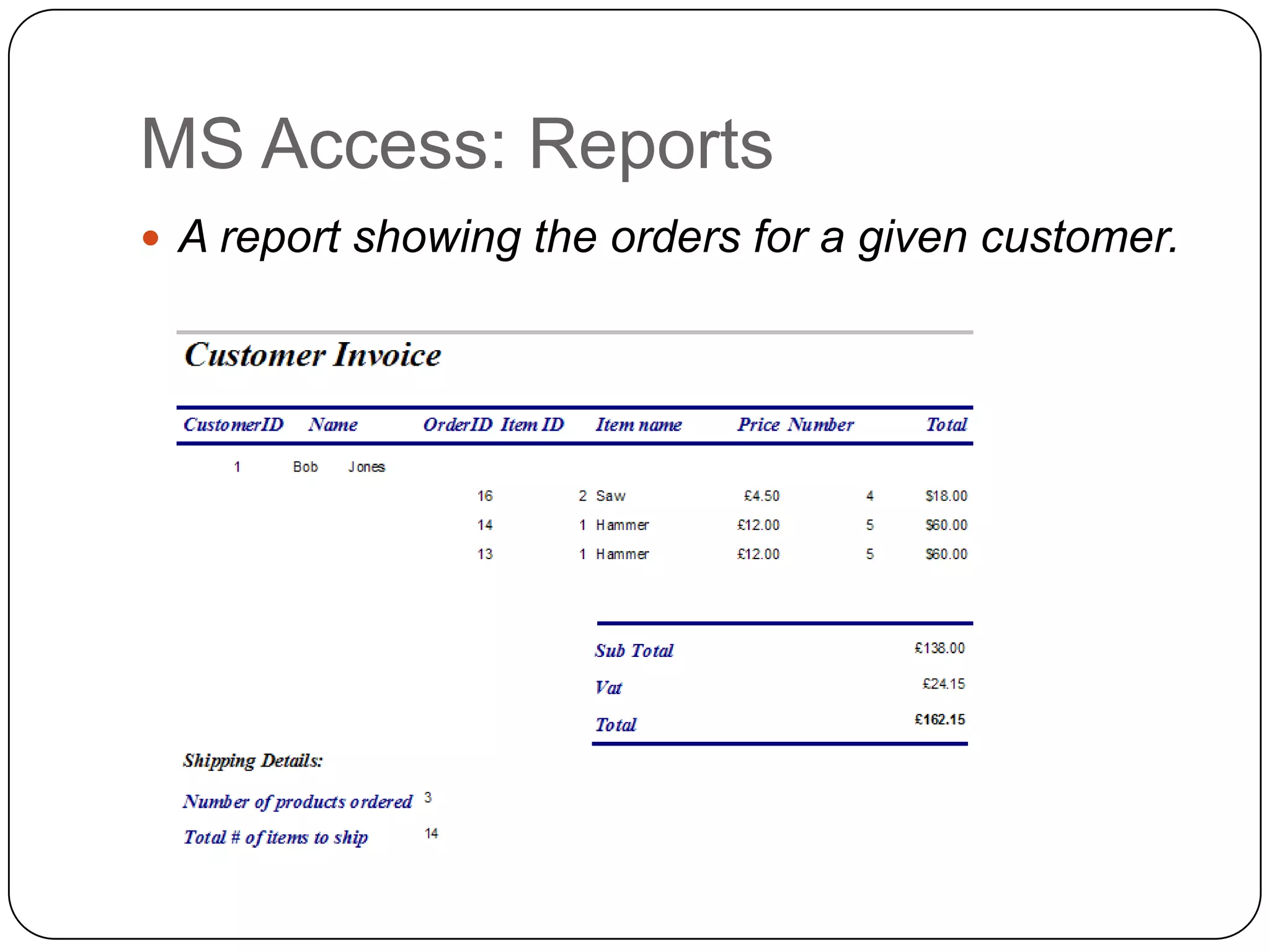
Task: Click the items to ship value 14
Action: (x=432, y=834)
